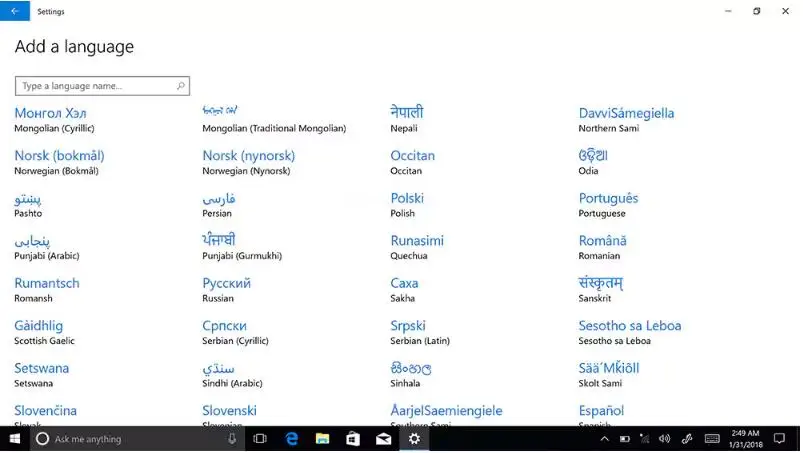Select the Persian language

click(x=219, y=205)
